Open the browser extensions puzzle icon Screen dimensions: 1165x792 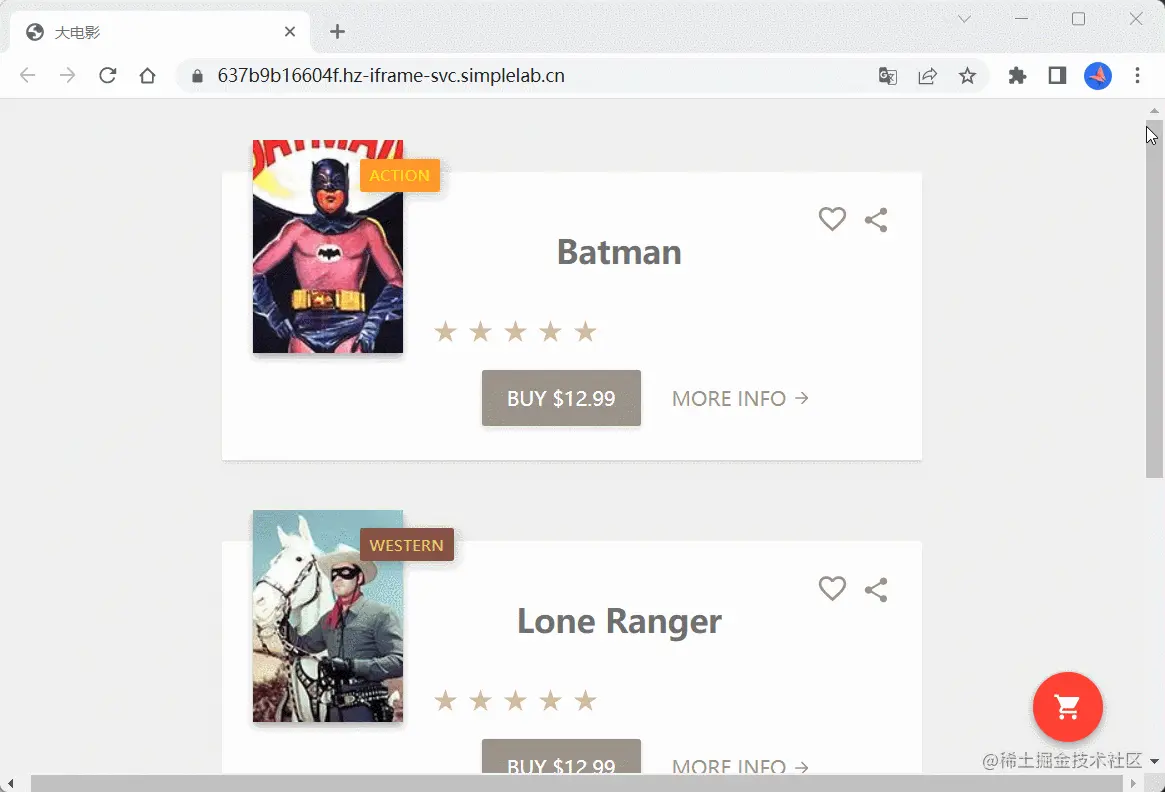tap(1017, 76)
